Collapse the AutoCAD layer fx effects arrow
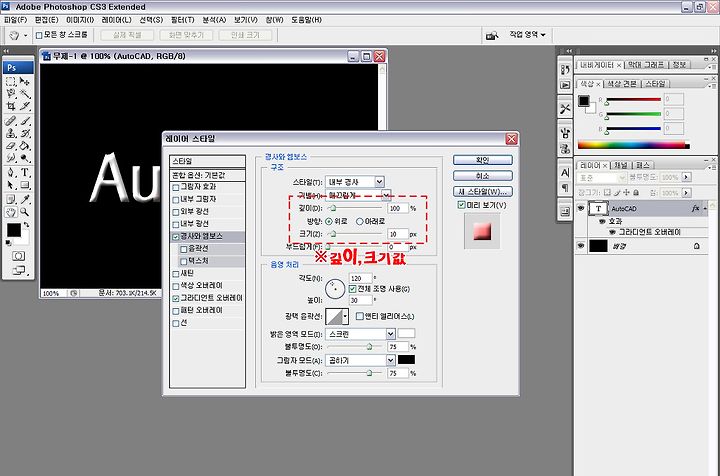This screenshot has height=476, width=720. 705,208
